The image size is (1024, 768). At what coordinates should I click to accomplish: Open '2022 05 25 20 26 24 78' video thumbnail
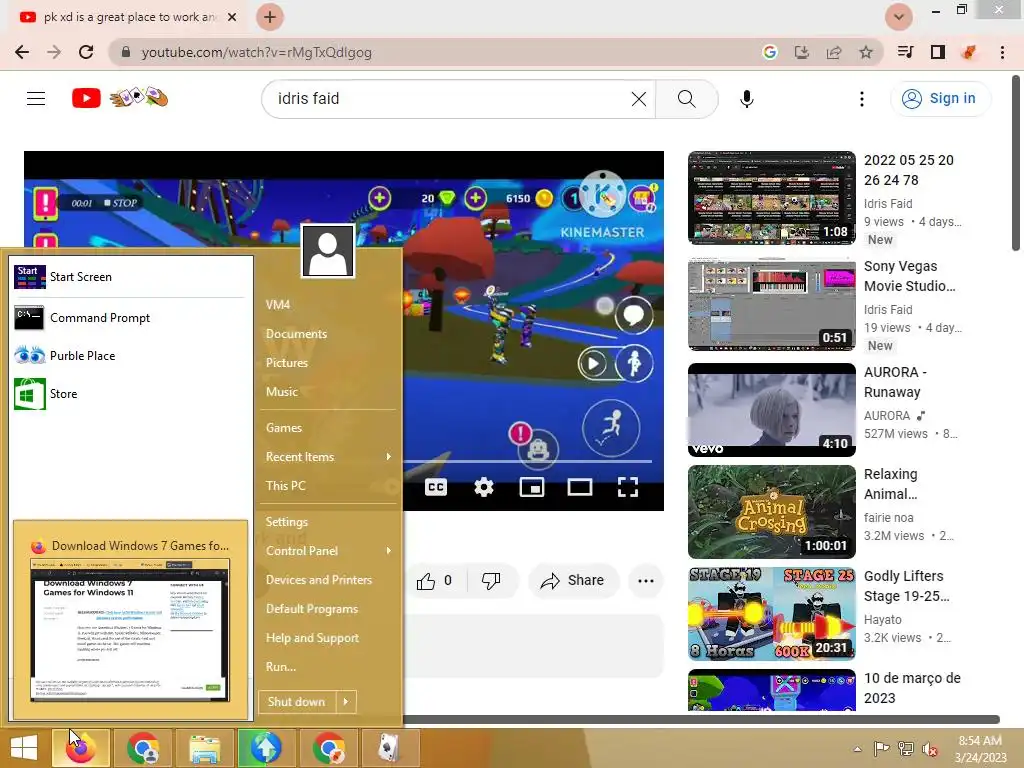771,198
